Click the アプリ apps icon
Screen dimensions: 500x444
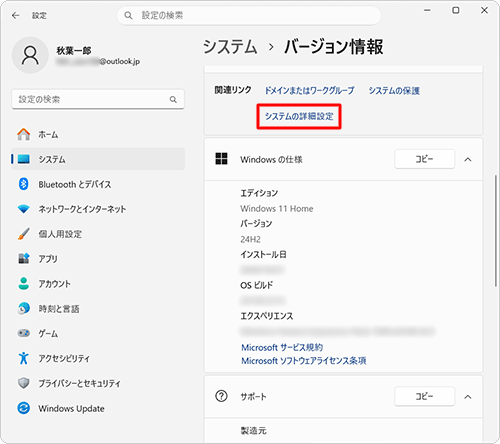(x=24, y=259)
